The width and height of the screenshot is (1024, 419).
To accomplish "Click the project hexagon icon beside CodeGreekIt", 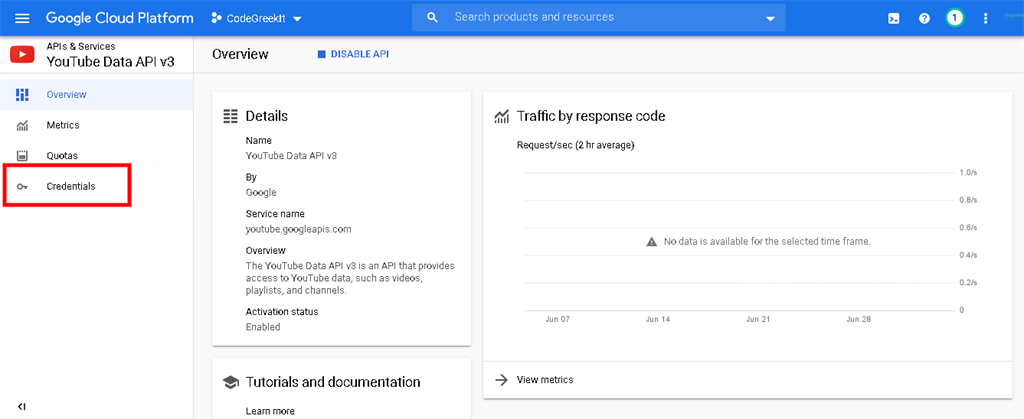I will [x=217, y=18].
